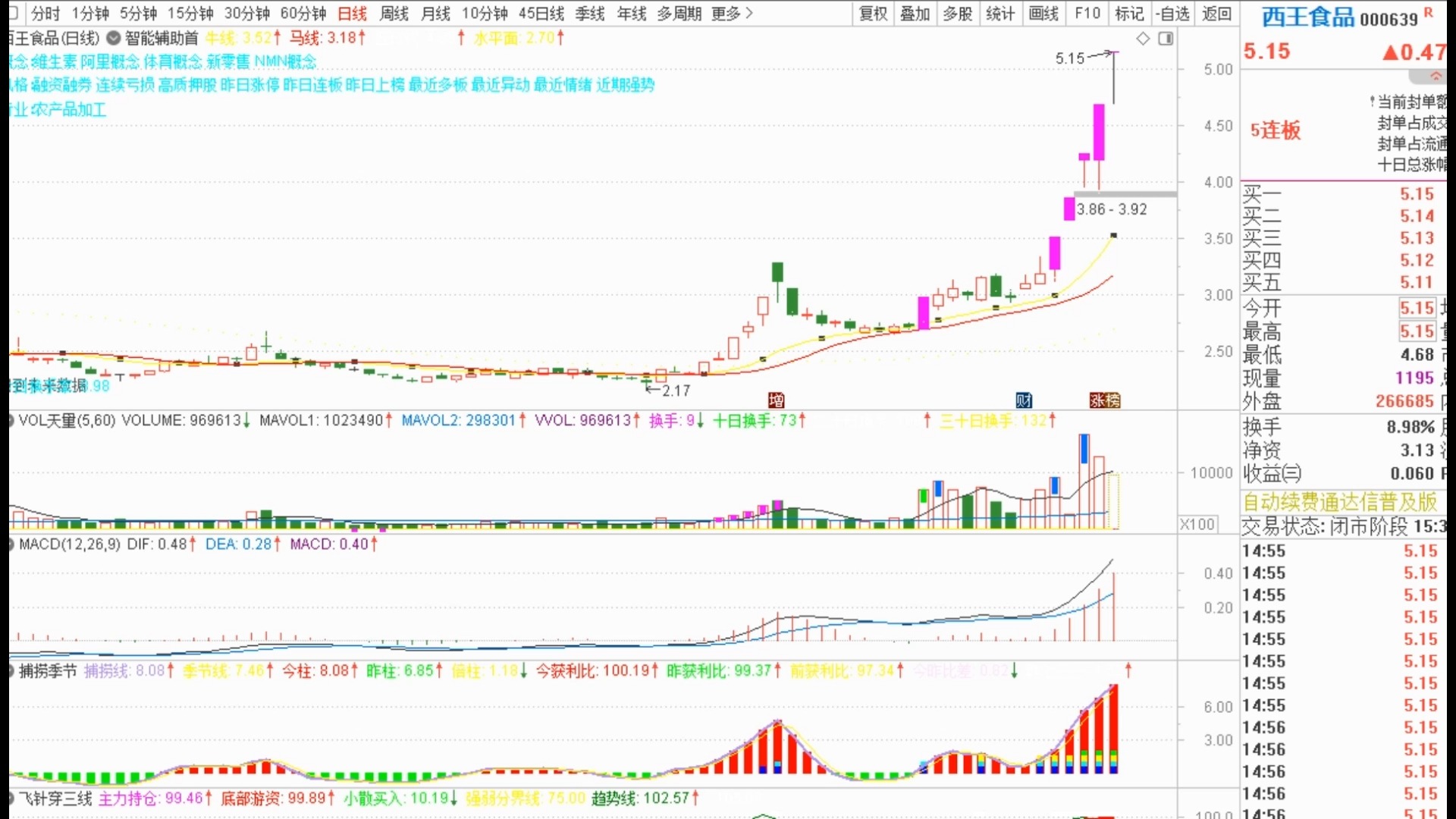Screen dimensions: 1456x819
Task: Switch to 分时 intraday view
Action: pos(45,14)
